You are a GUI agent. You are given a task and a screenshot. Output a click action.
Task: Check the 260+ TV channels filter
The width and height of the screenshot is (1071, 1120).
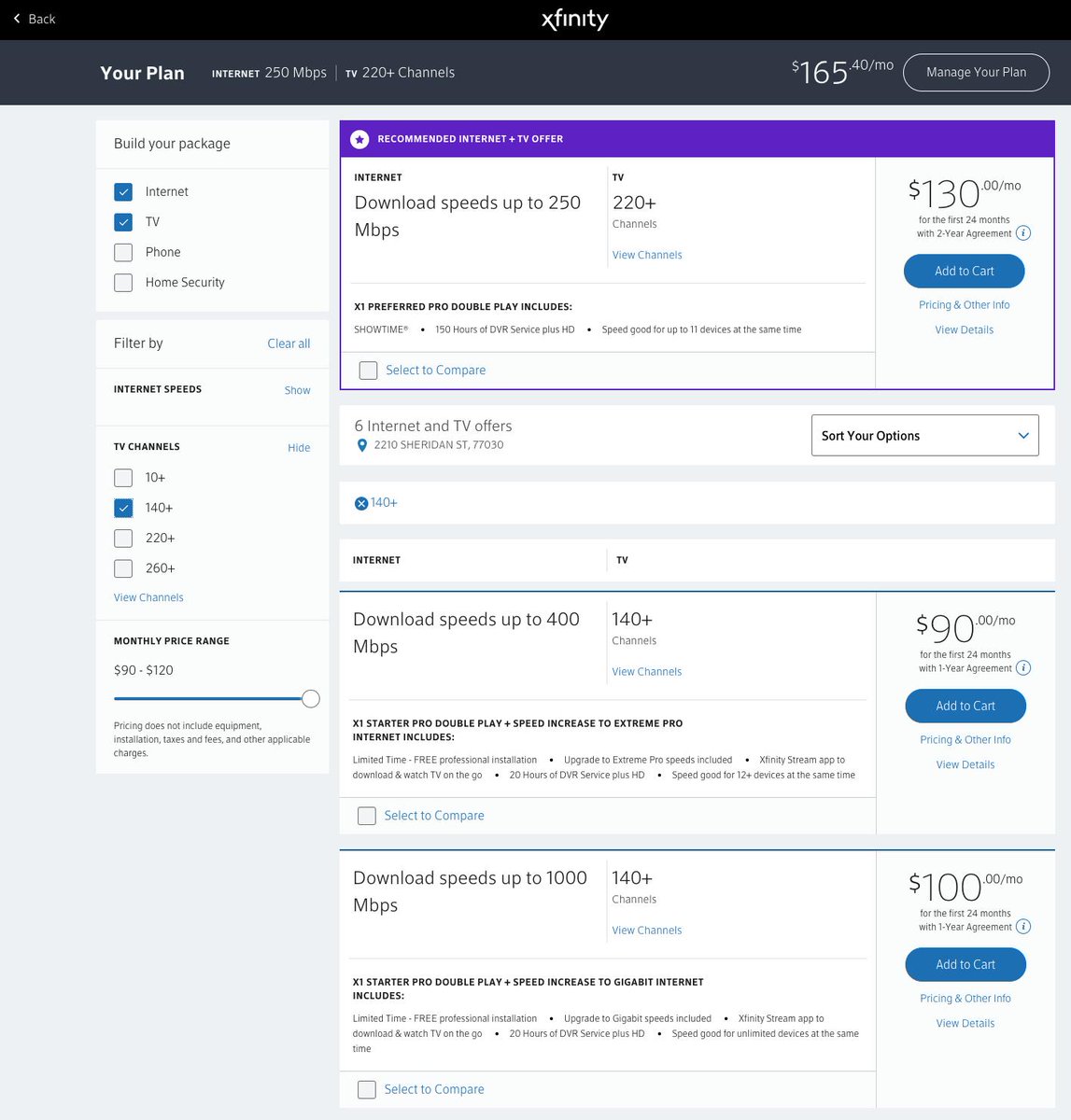pyautogui.click(x=123, y=567)
